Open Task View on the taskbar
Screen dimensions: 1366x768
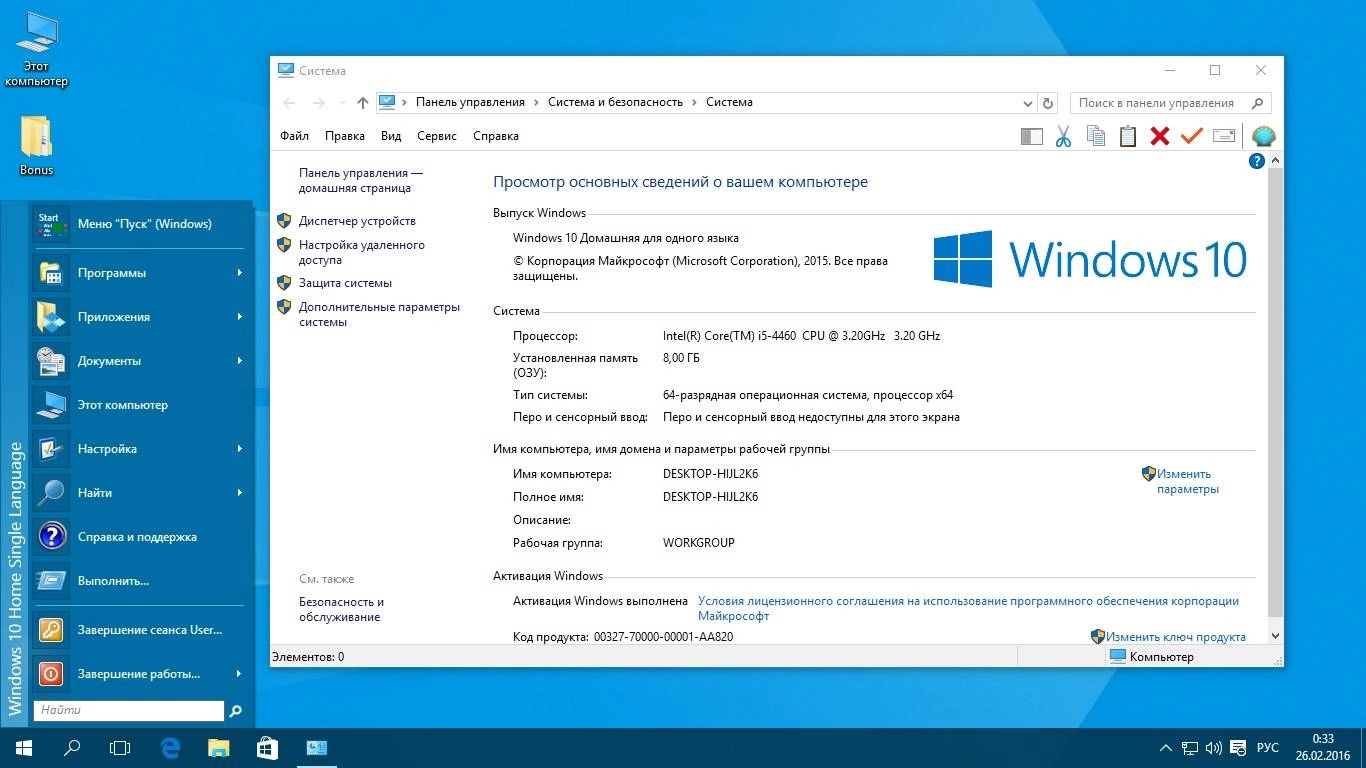click(x=120, y=748)
